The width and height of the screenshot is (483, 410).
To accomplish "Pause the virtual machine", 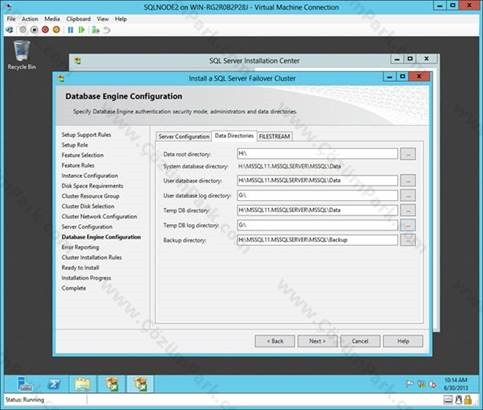I will (70, 30).
